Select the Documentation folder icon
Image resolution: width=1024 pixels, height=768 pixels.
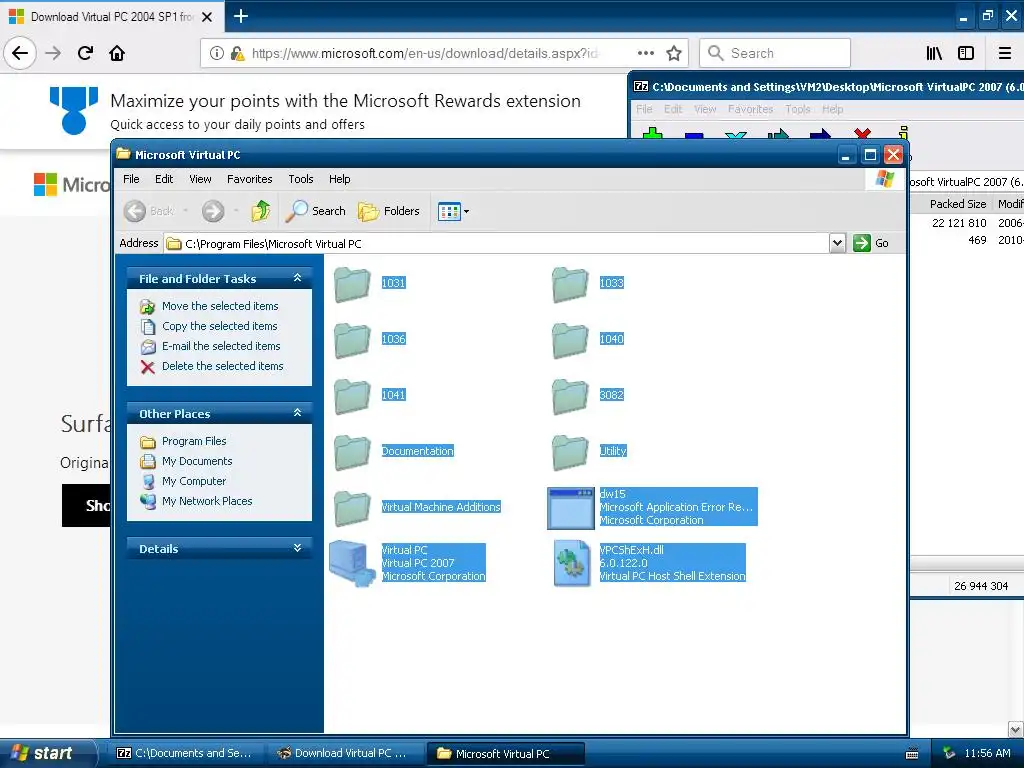click(353, 453)
